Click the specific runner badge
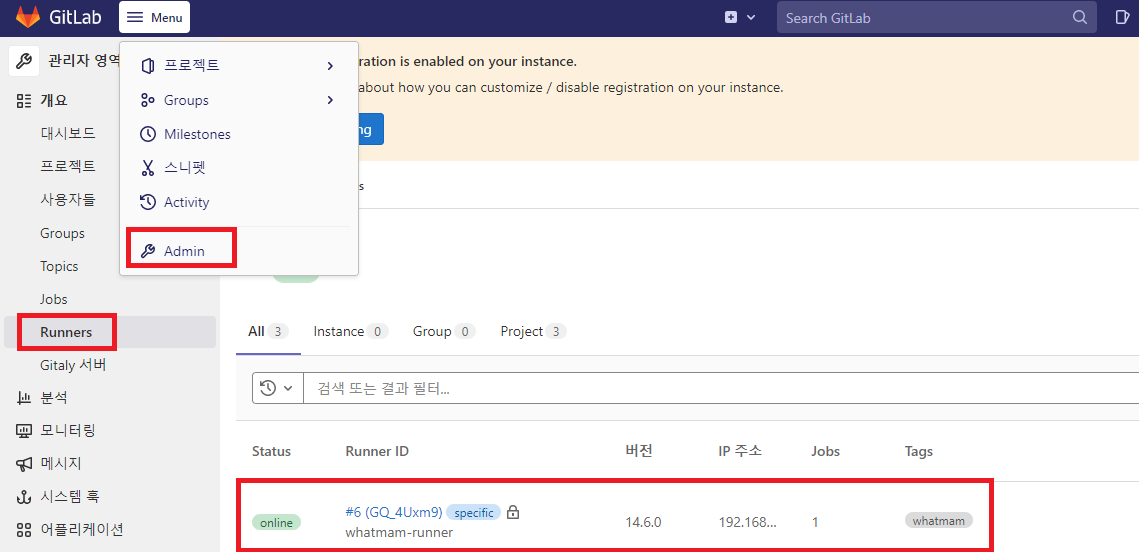1139x552 pixels. point(473,513)
